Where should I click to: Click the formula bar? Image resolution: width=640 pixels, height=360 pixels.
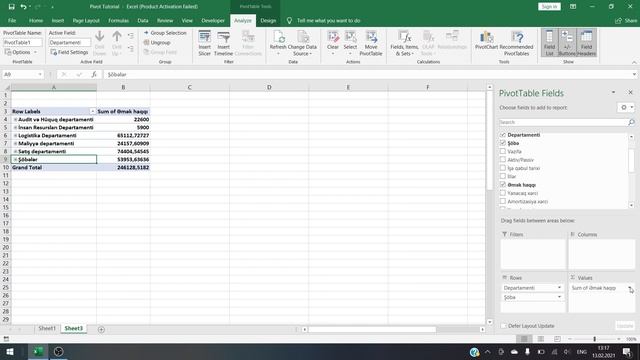coord(367,74)
